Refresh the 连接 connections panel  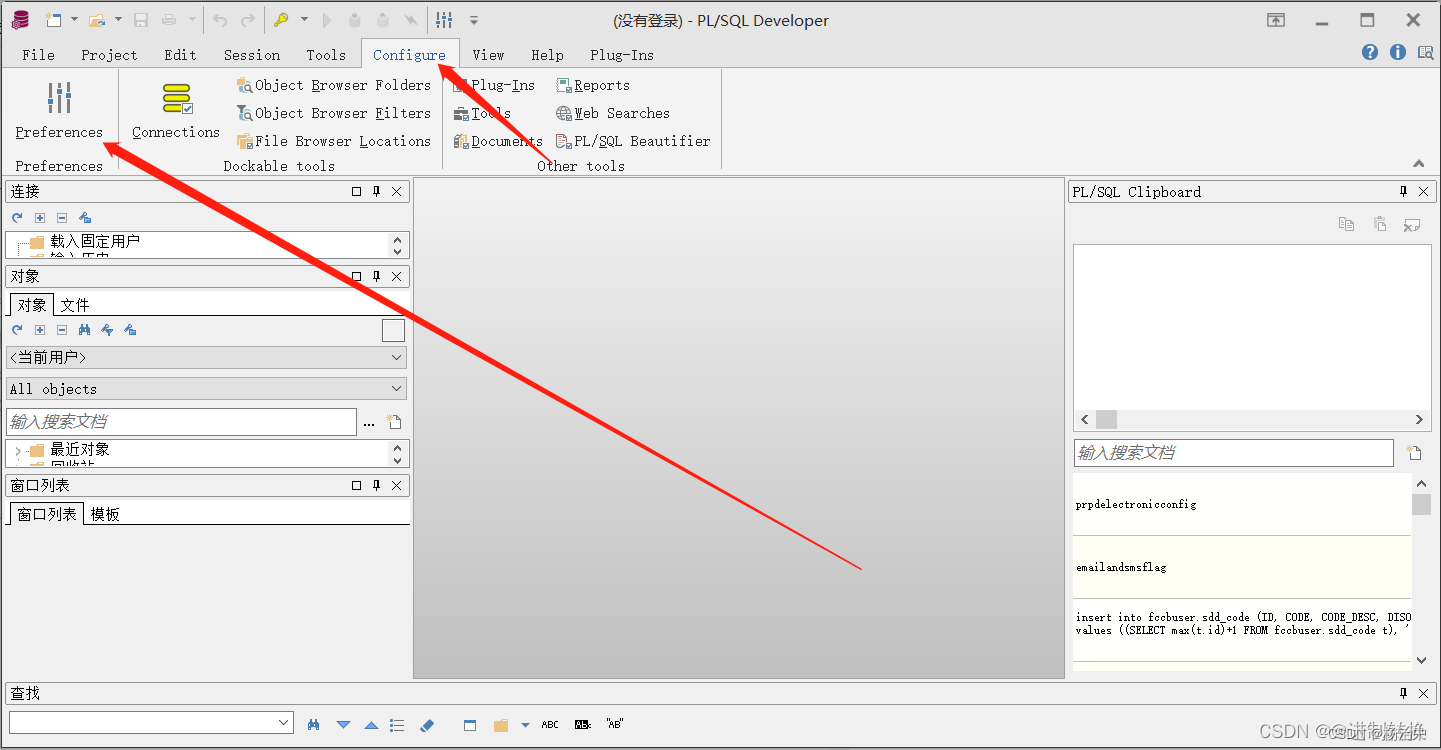coord(17,217)
